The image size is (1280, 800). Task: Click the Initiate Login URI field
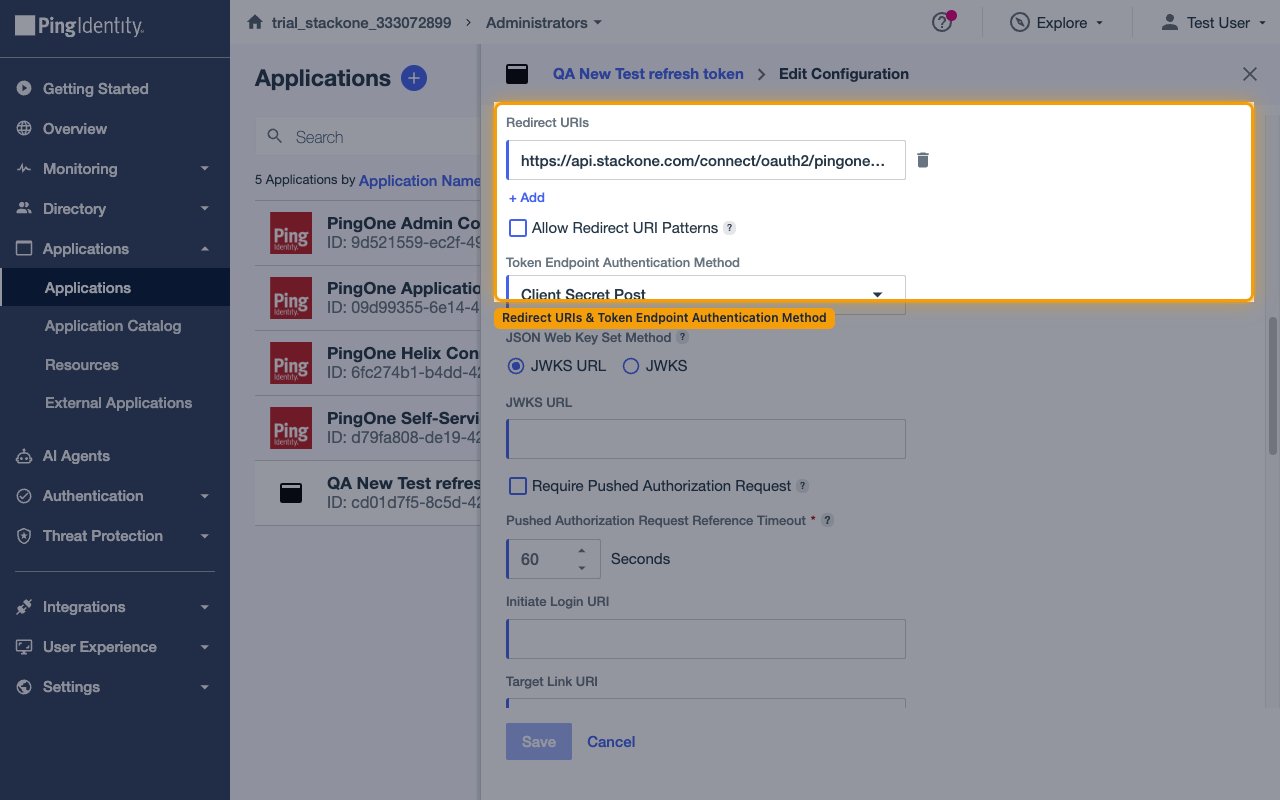point(706,638)
